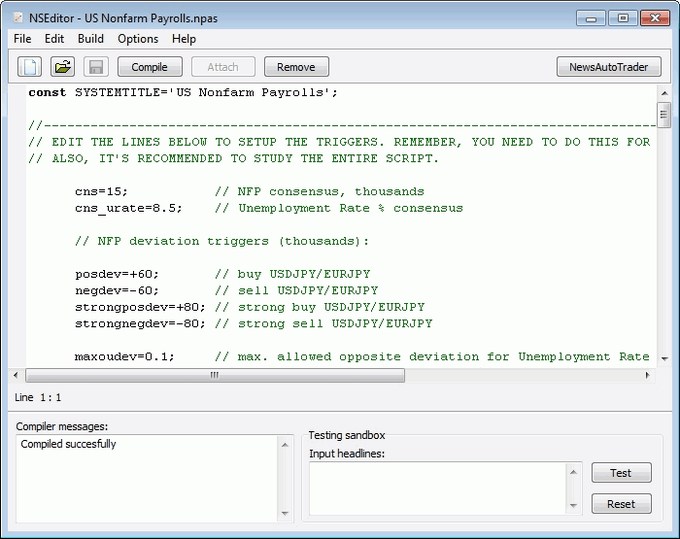
Task: Open NewsAutoTrader from toolbar
Action: 608,67
